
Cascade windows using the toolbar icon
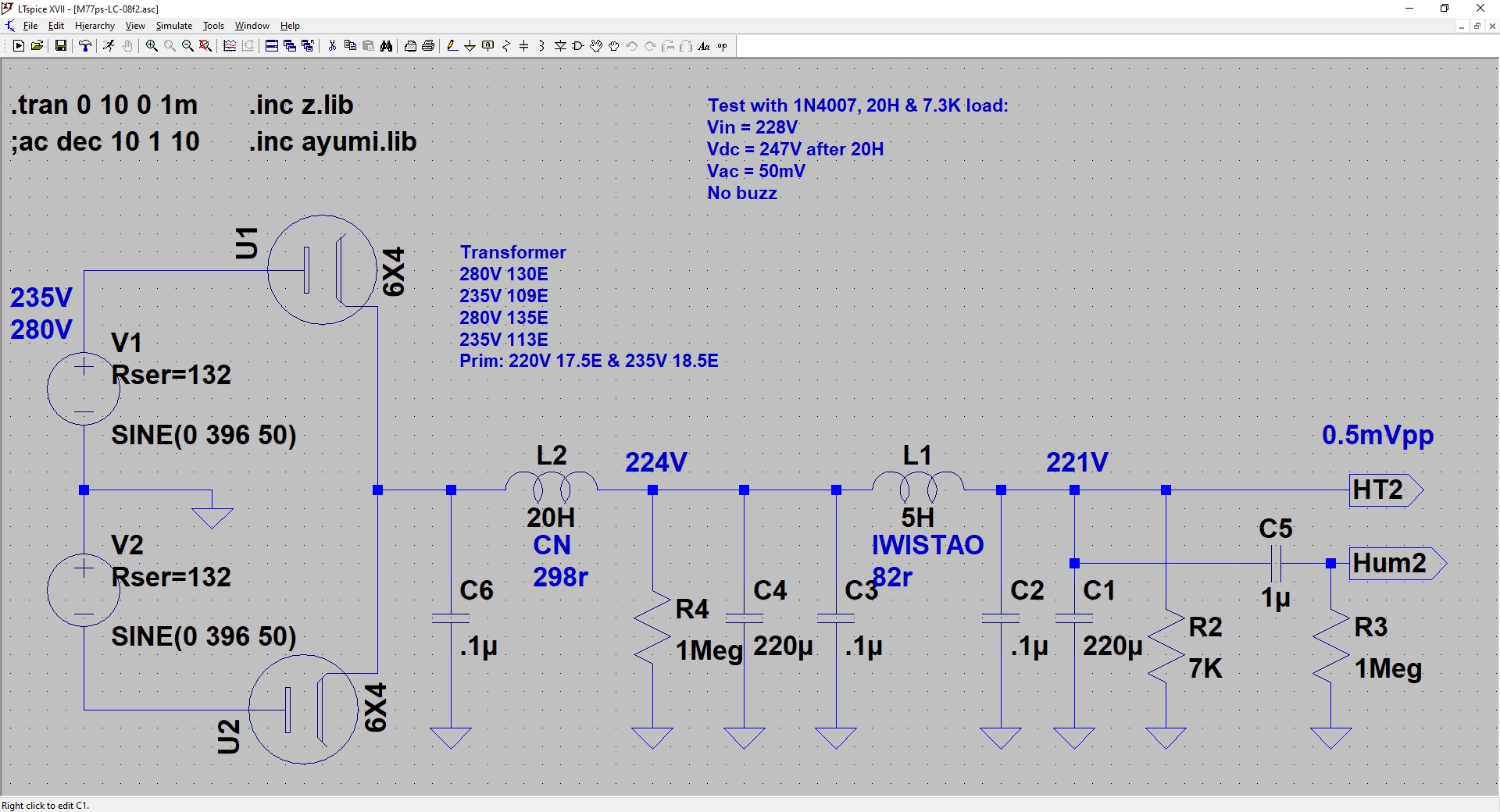click(x=290, y=46)
